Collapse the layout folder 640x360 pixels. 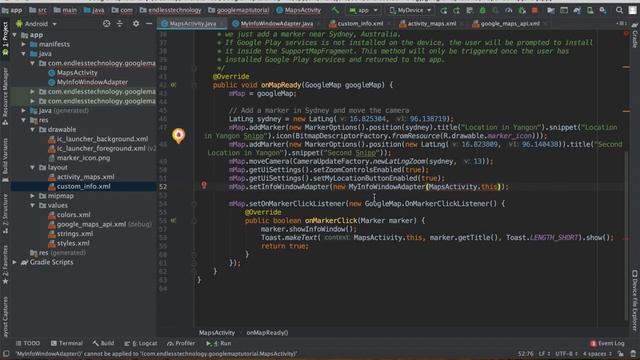33,167
